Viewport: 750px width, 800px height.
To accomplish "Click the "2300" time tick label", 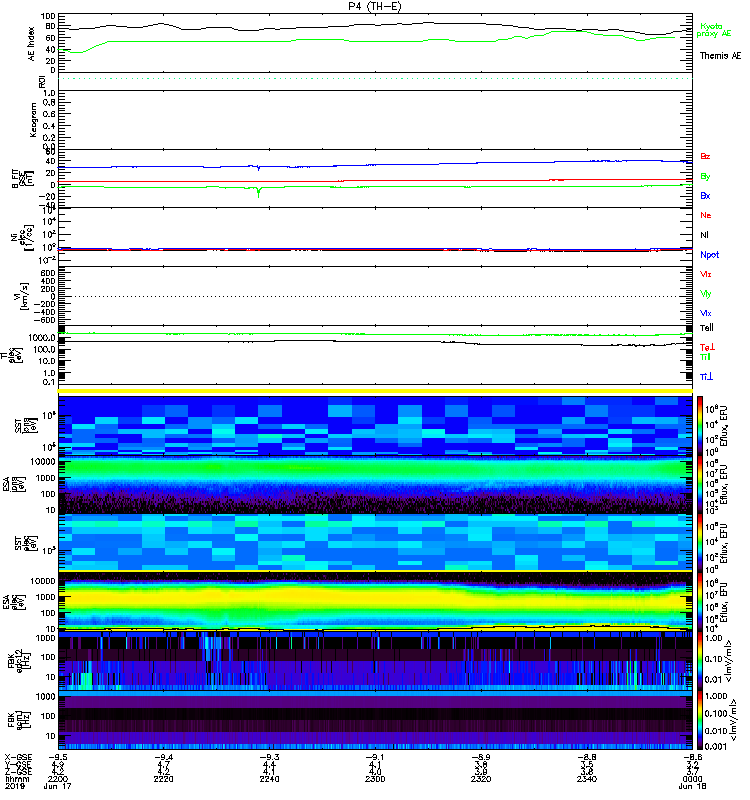I will tap(375, 779).
